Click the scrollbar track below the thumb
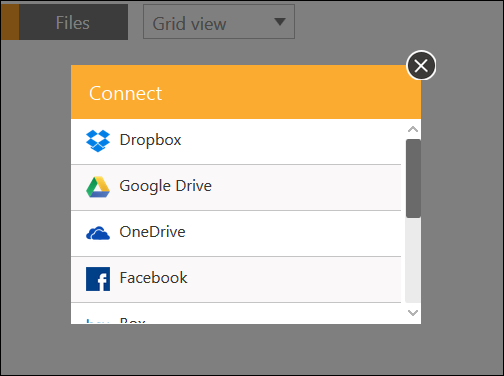504x376 pixels. pos(413,260)
